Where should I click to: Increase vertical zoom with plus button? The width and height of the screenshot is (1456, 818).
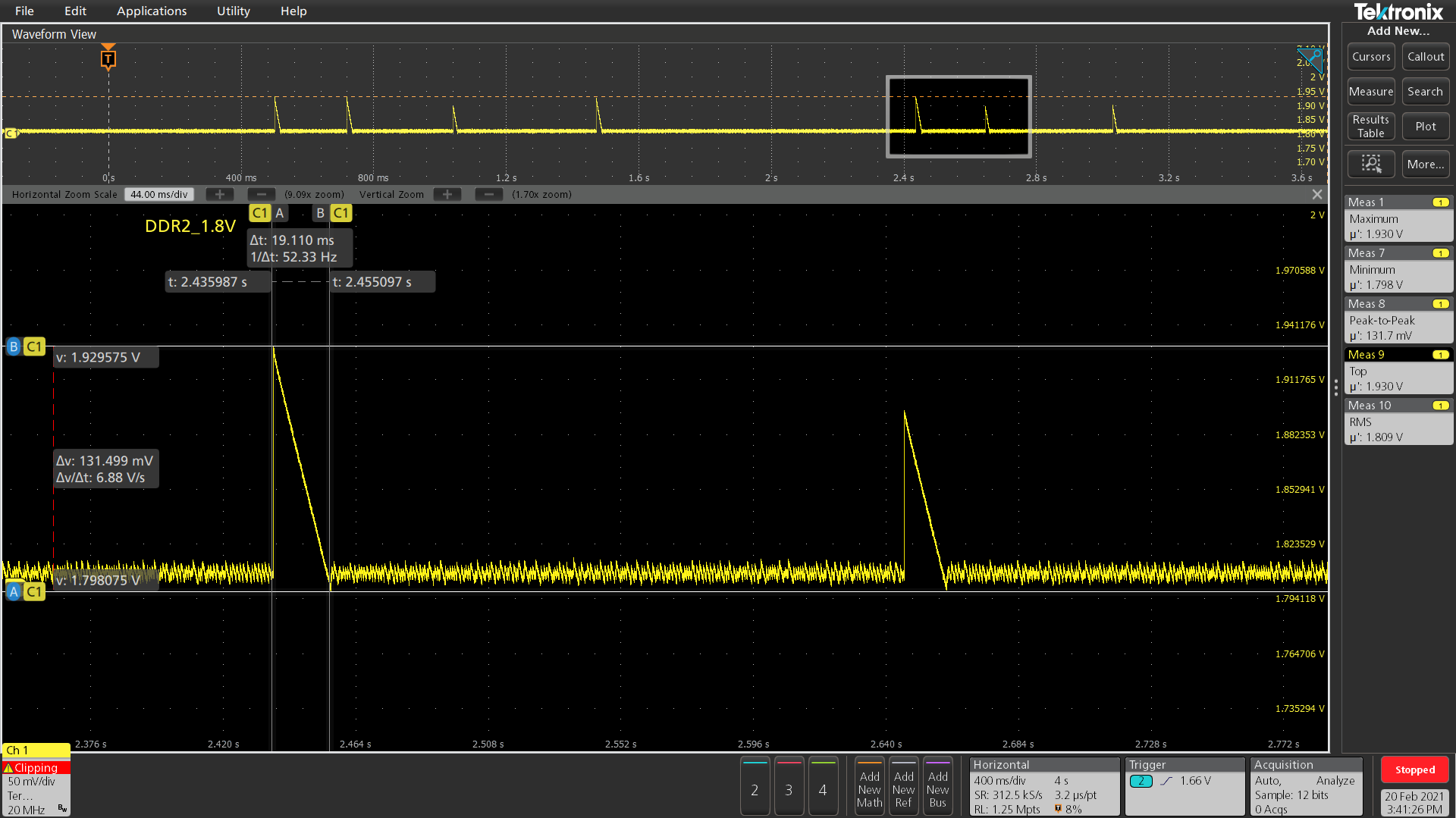click(x=447, y=195)
